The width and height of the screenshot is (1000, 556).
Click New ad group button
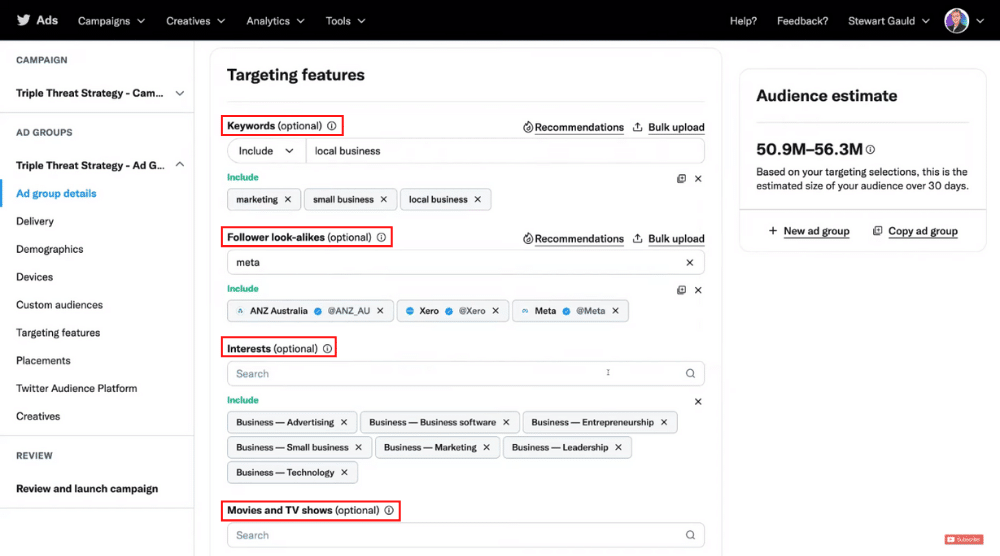pyautogui.click(x=809, y=231)
